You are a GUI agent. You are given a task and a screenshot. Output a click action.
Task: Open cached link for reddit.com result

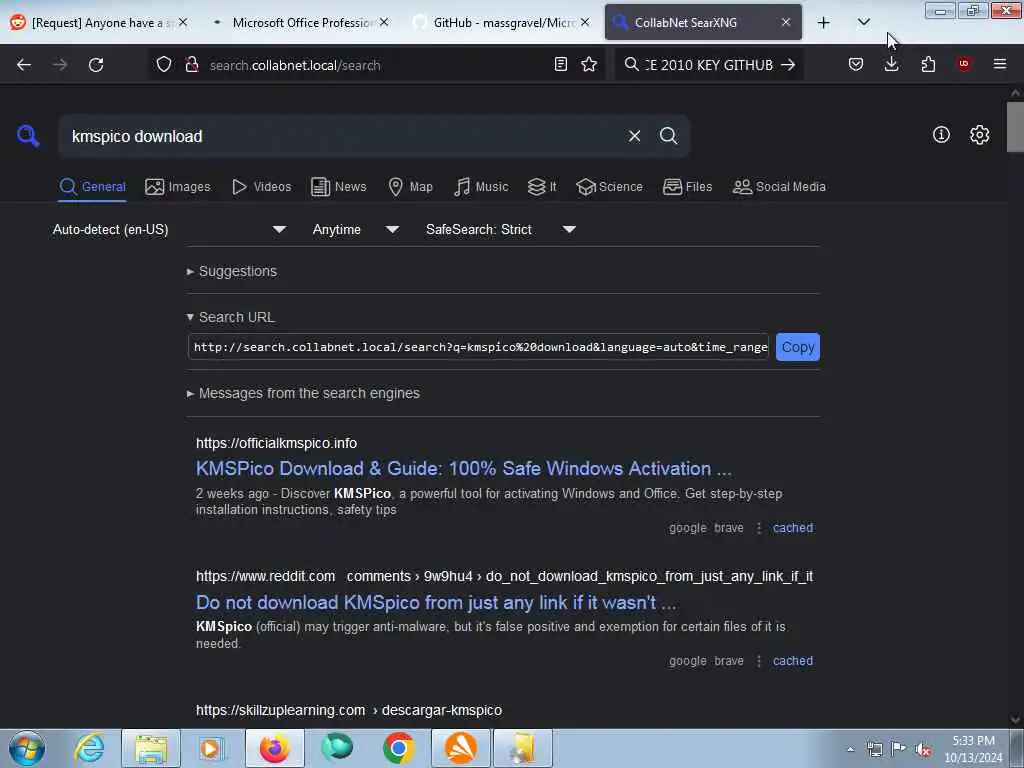click(x=793, y=661)
